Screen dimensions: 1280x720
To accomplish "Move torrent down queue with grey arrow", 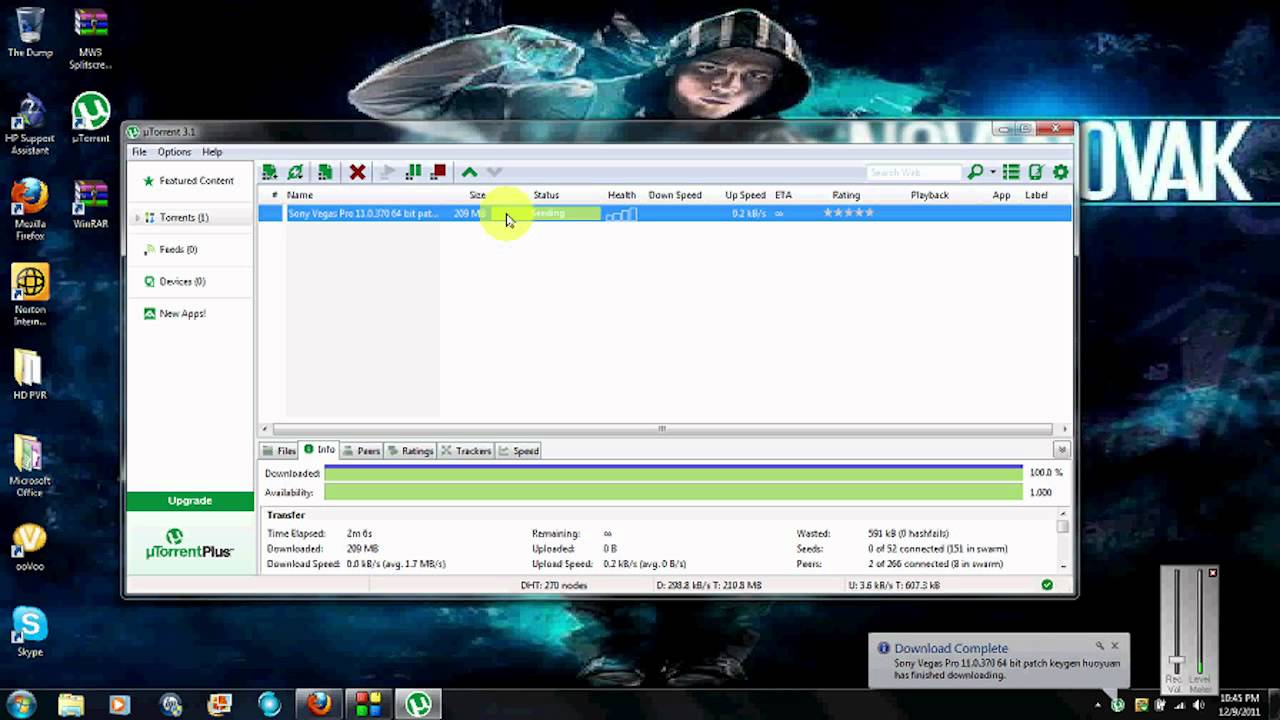I will point(494,172).
